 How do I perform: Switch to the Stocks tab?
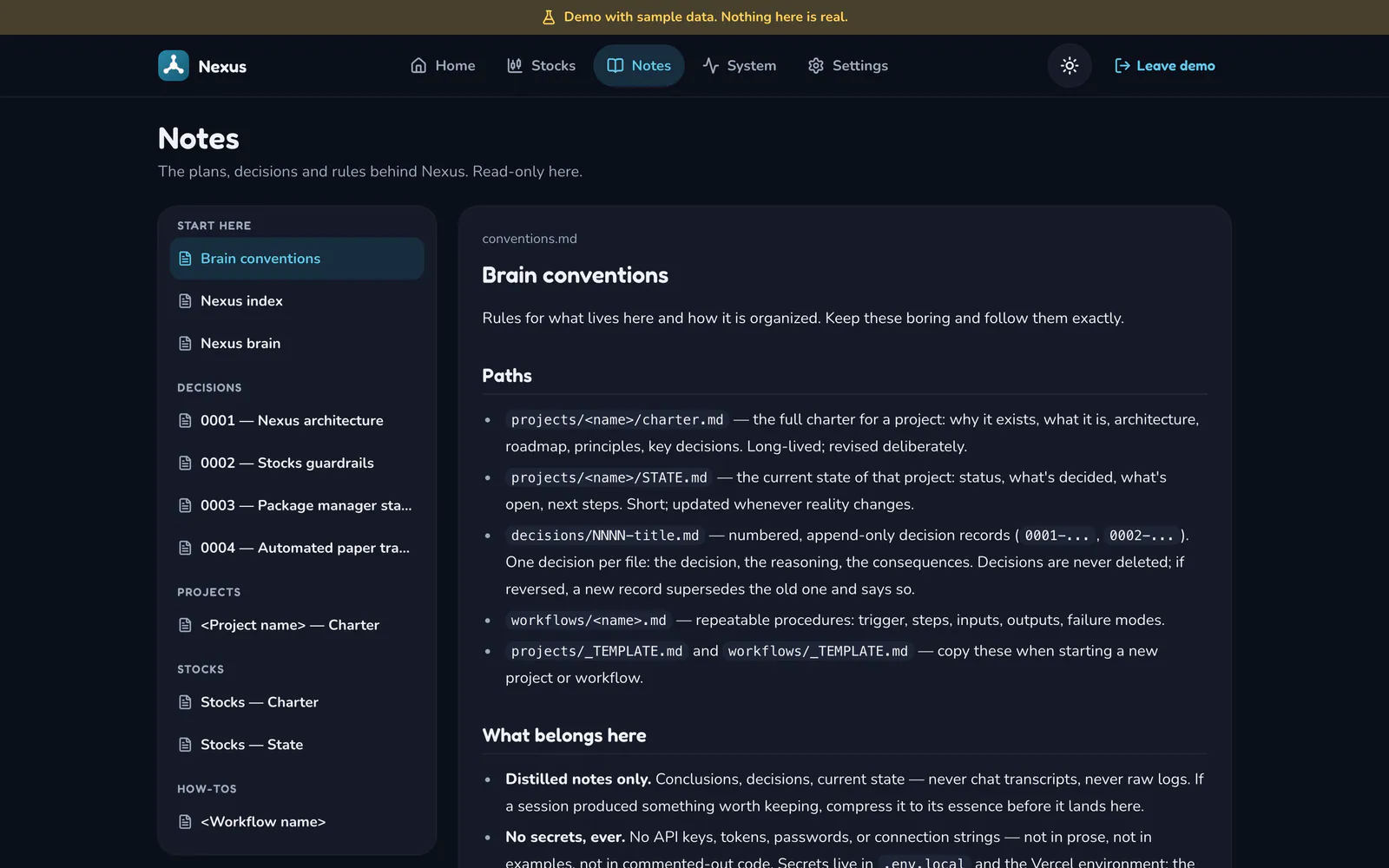[541, 66]
